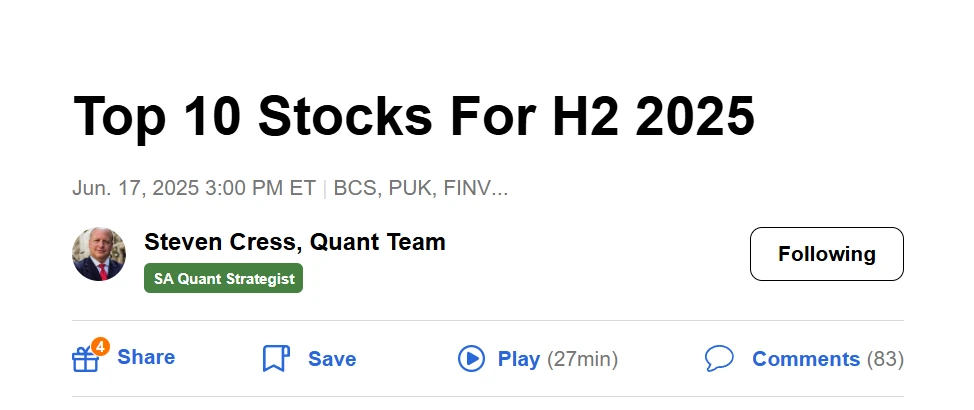Click the Save text label
The height and width of the screenshot is (410, 974).
(332, 359)
